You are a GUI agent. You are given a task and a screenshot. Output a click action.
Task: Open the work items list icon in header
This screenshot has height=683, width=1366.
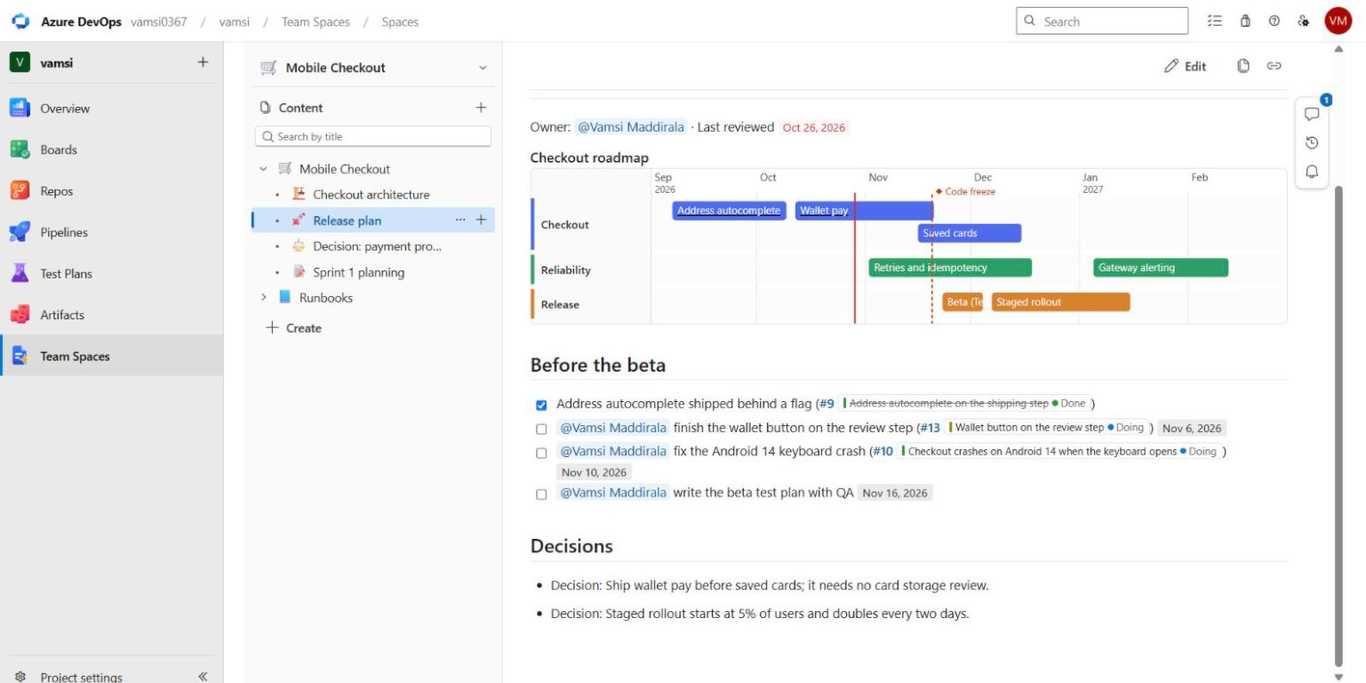pos(1215,21)
